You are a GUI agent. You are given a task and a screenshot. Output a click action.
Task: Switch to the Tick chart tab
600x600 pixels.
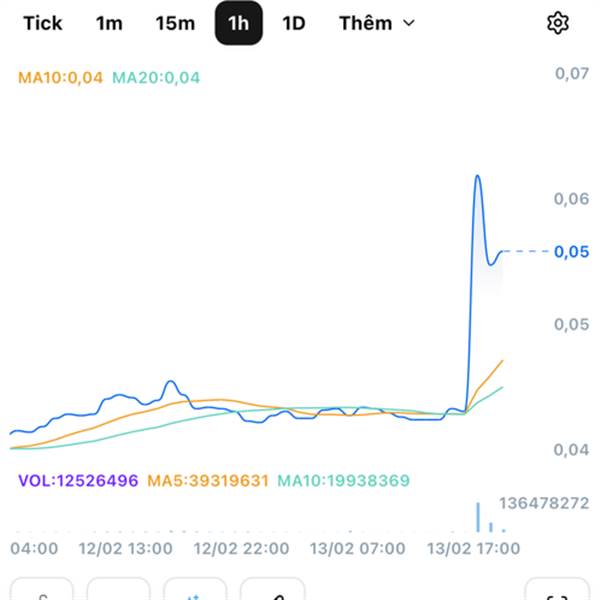coord(42,23)
